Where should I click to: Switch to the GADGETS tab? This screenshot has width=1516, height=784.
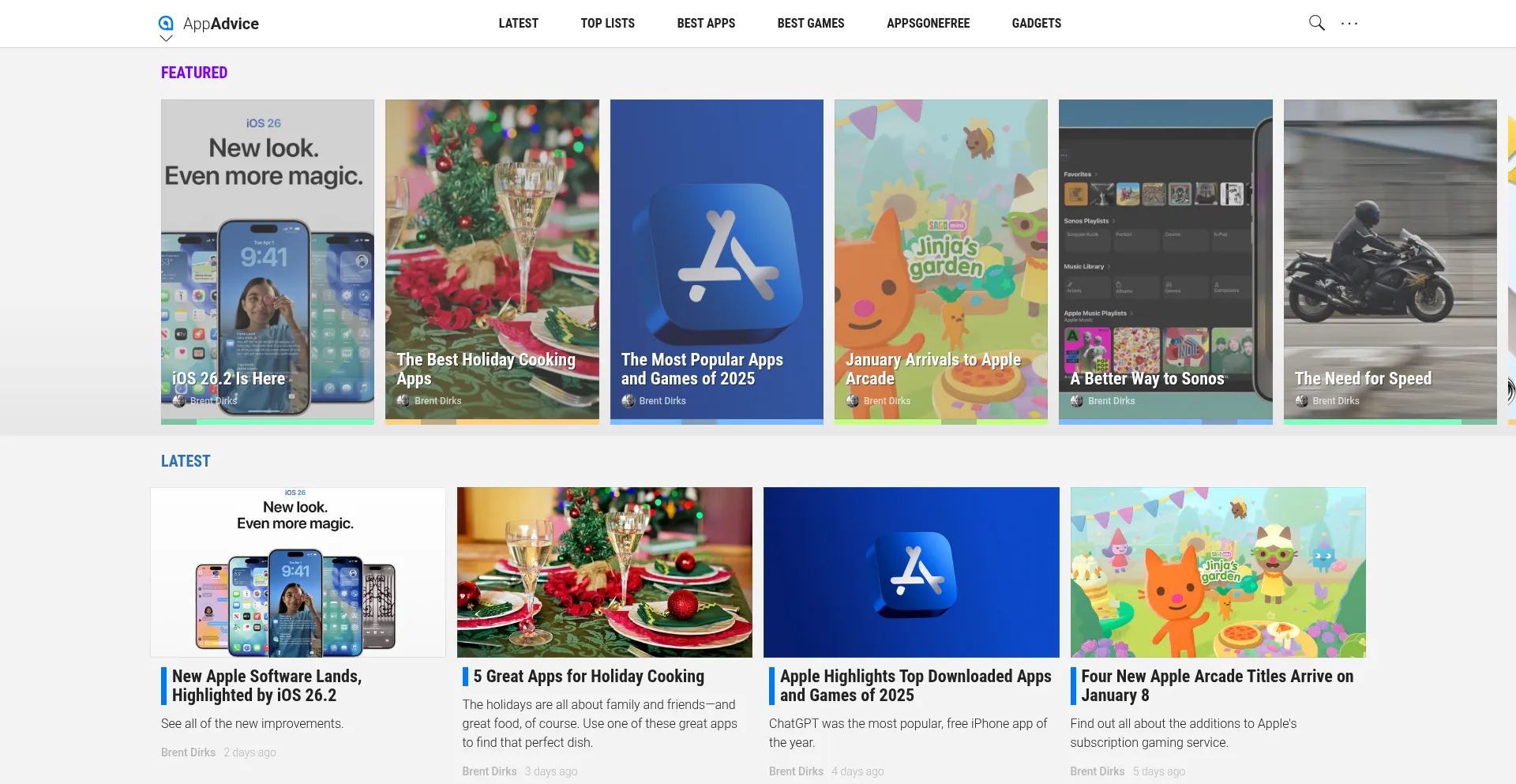pos(1036,23)
